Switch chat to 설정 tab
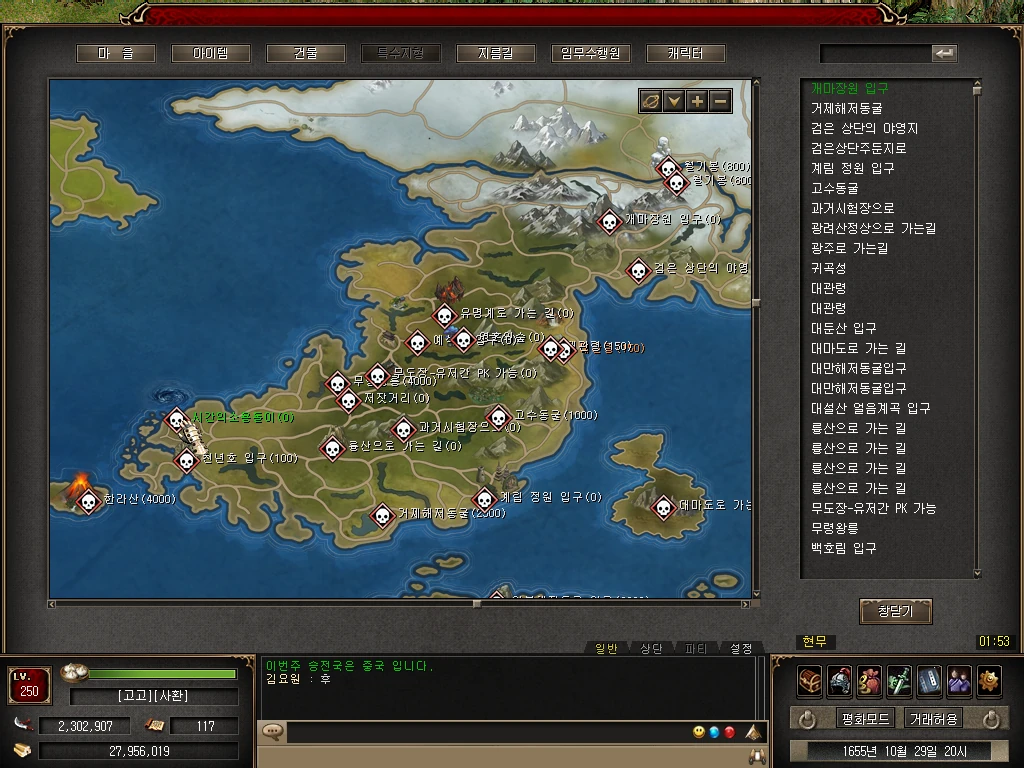 click(741, 648)
